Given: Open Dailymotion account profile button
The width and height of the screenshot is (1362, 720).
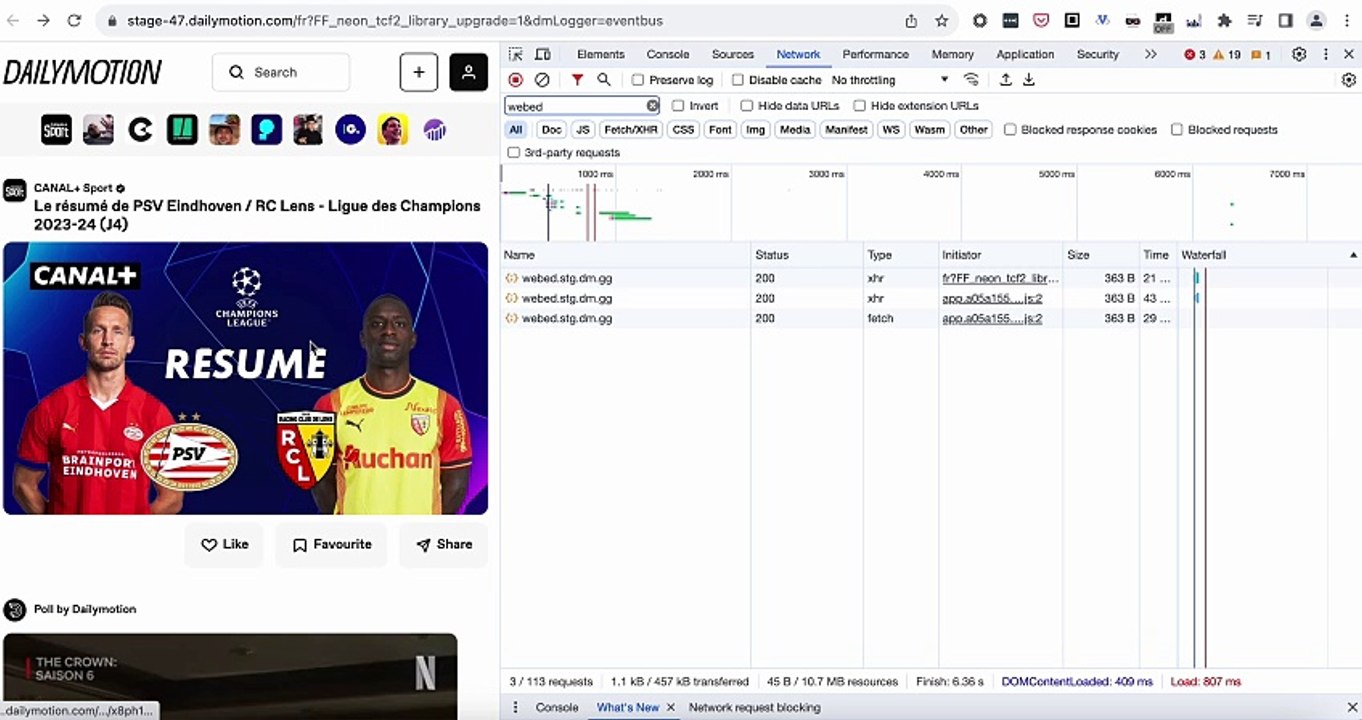Looking at the screenshot, I should (x=468, y=72).
